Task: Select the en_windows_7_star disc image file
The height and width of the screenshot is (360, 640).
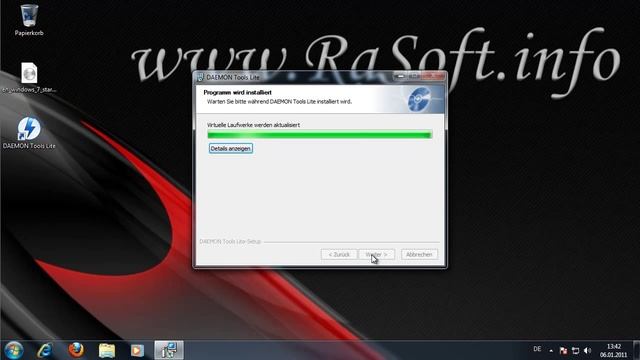Action: coord(29,78)
